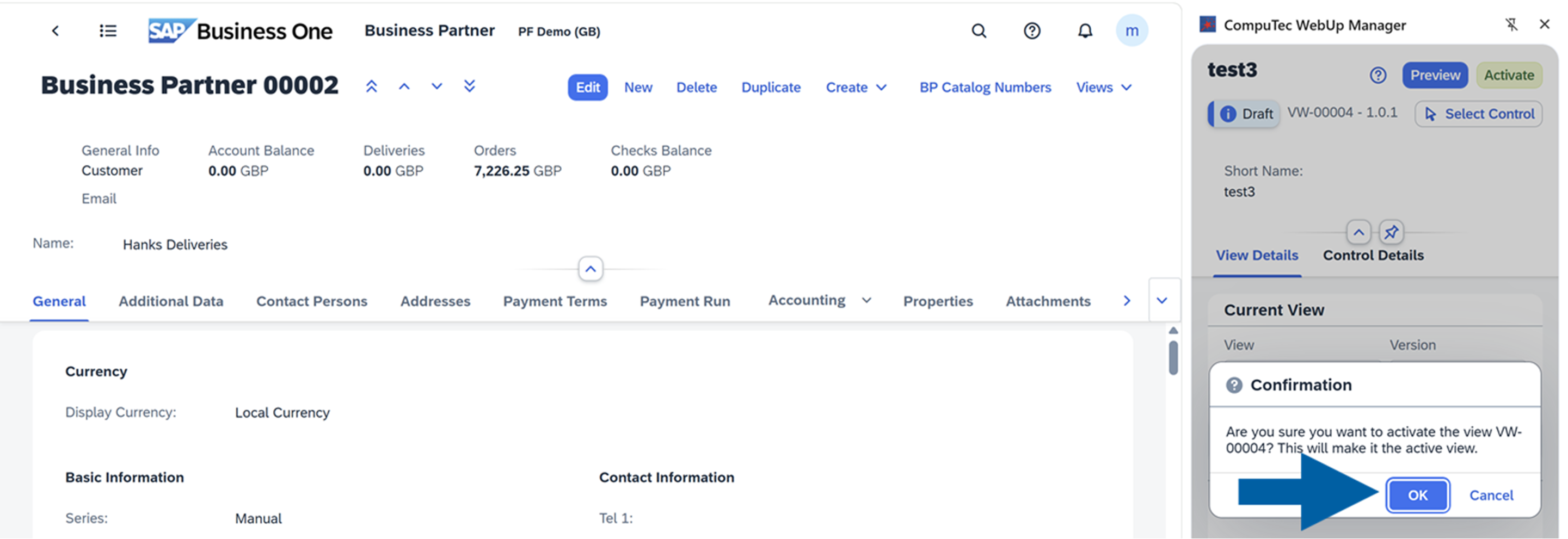
Task: Navigate back with the arrow icon
Action: pyautogui.click(x=56, y=31)
